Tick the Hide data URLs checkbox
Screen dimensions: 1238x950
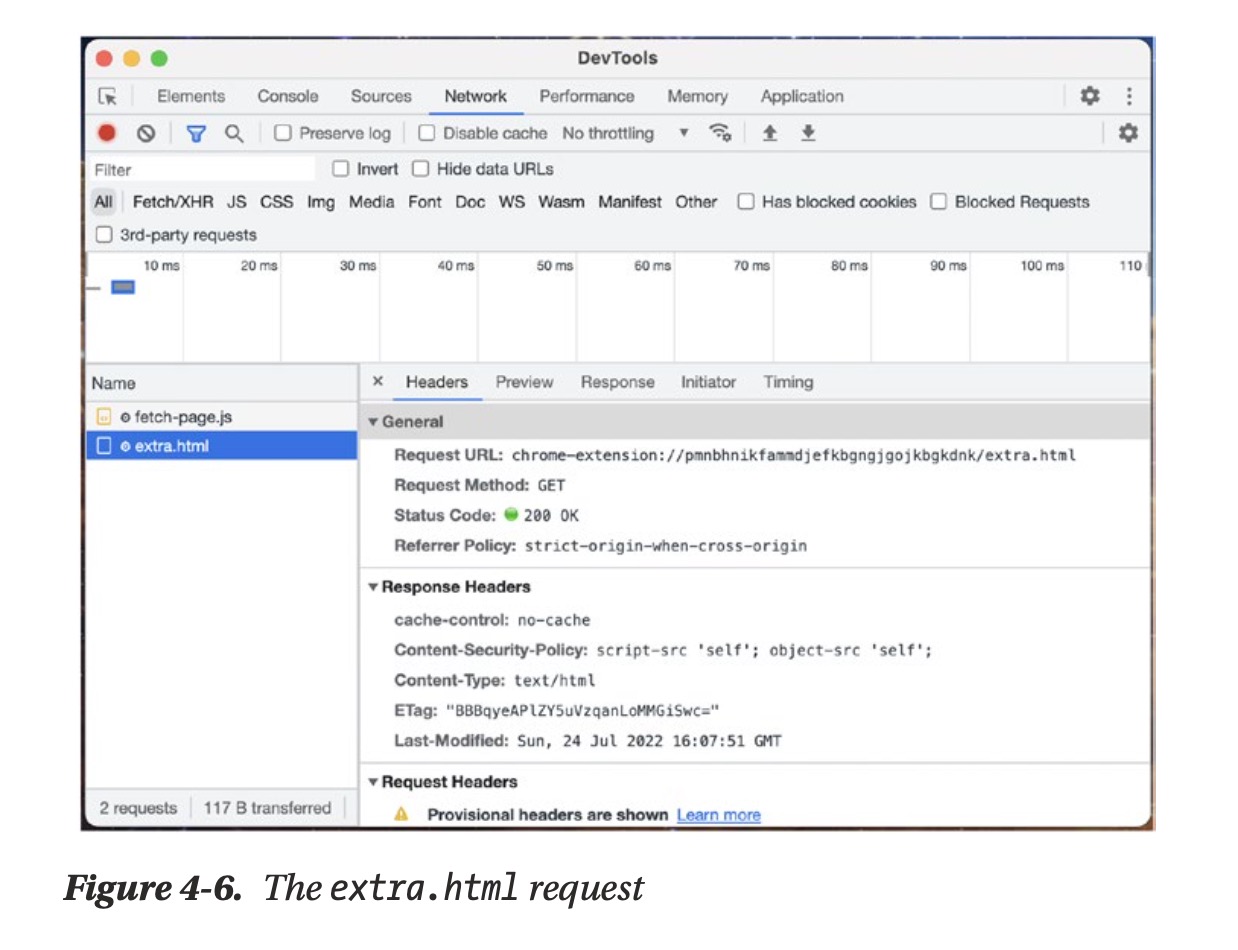(421, 169)
